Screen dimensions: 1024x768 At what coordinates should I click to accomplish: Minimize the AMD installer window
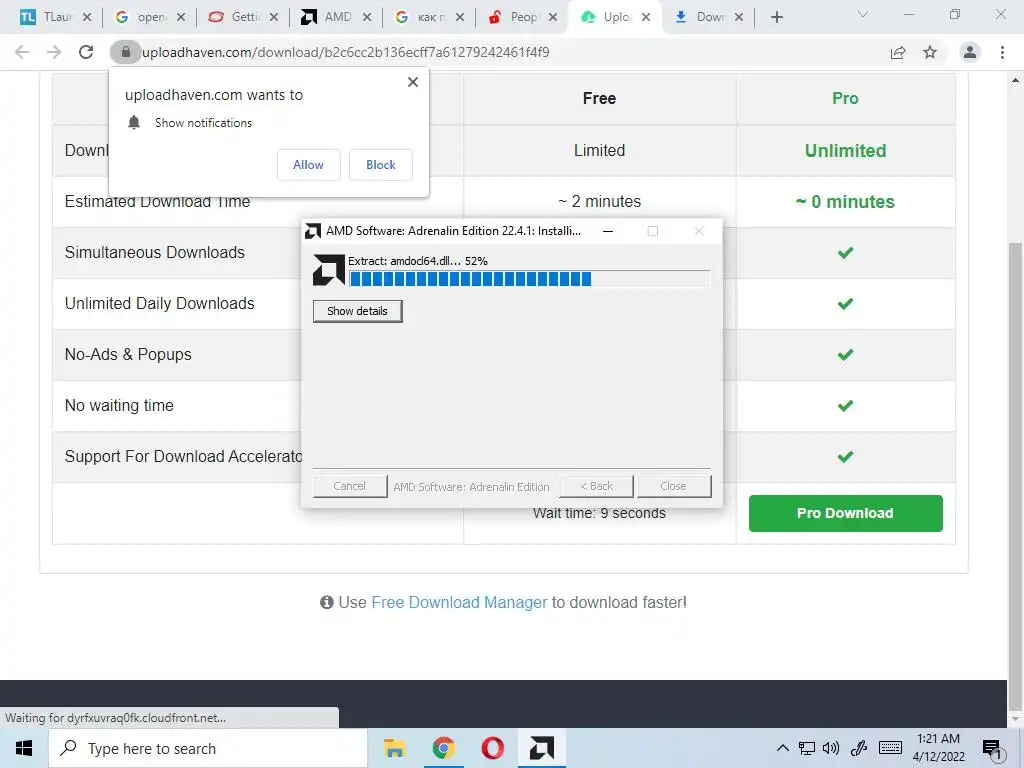[608, 231]
